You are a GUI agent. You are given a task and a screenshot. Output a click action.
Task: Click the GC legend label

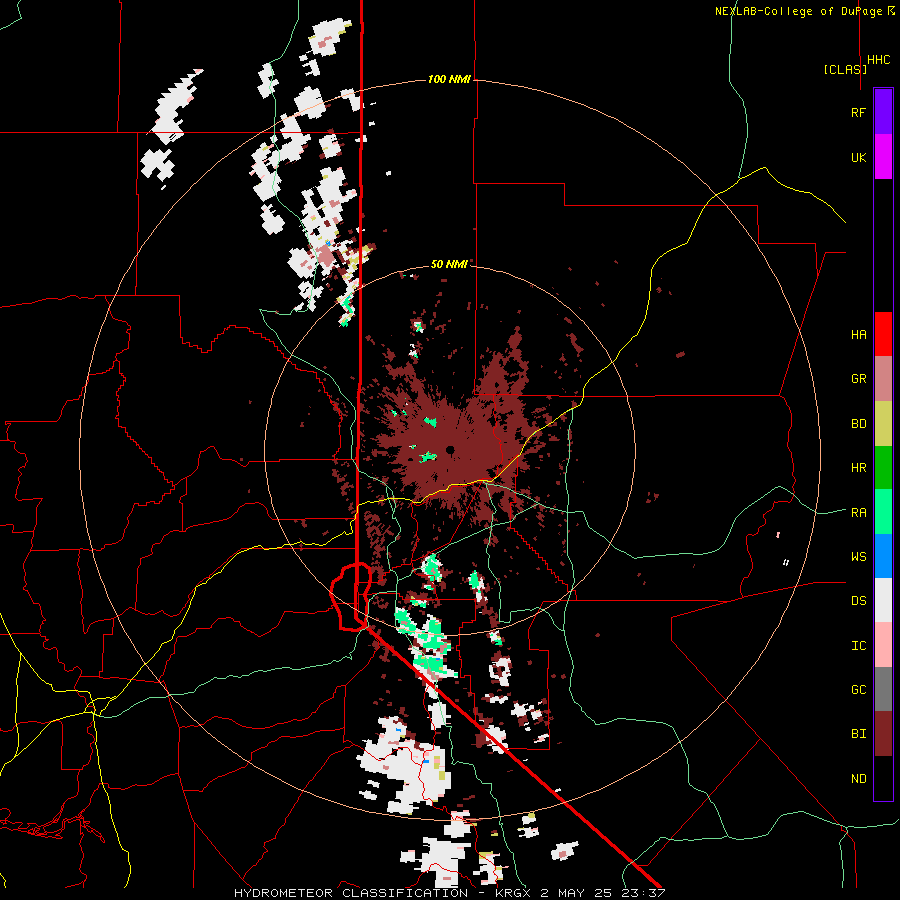pos(858,690)
